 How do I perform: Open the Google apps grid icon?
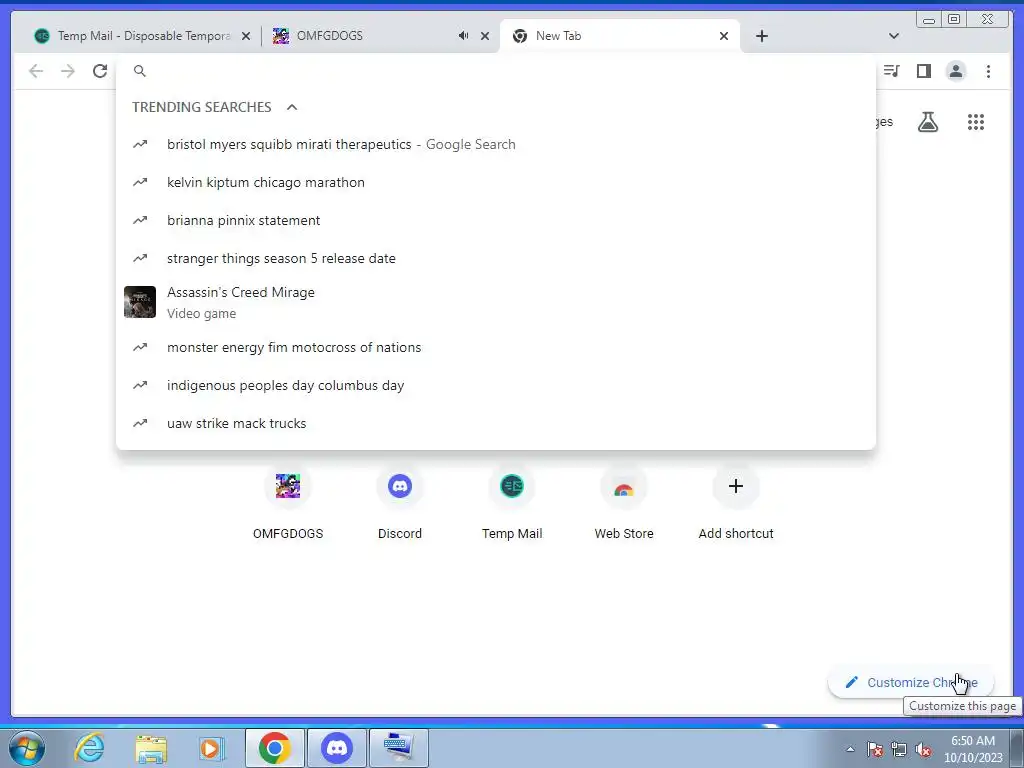(976, 122)
